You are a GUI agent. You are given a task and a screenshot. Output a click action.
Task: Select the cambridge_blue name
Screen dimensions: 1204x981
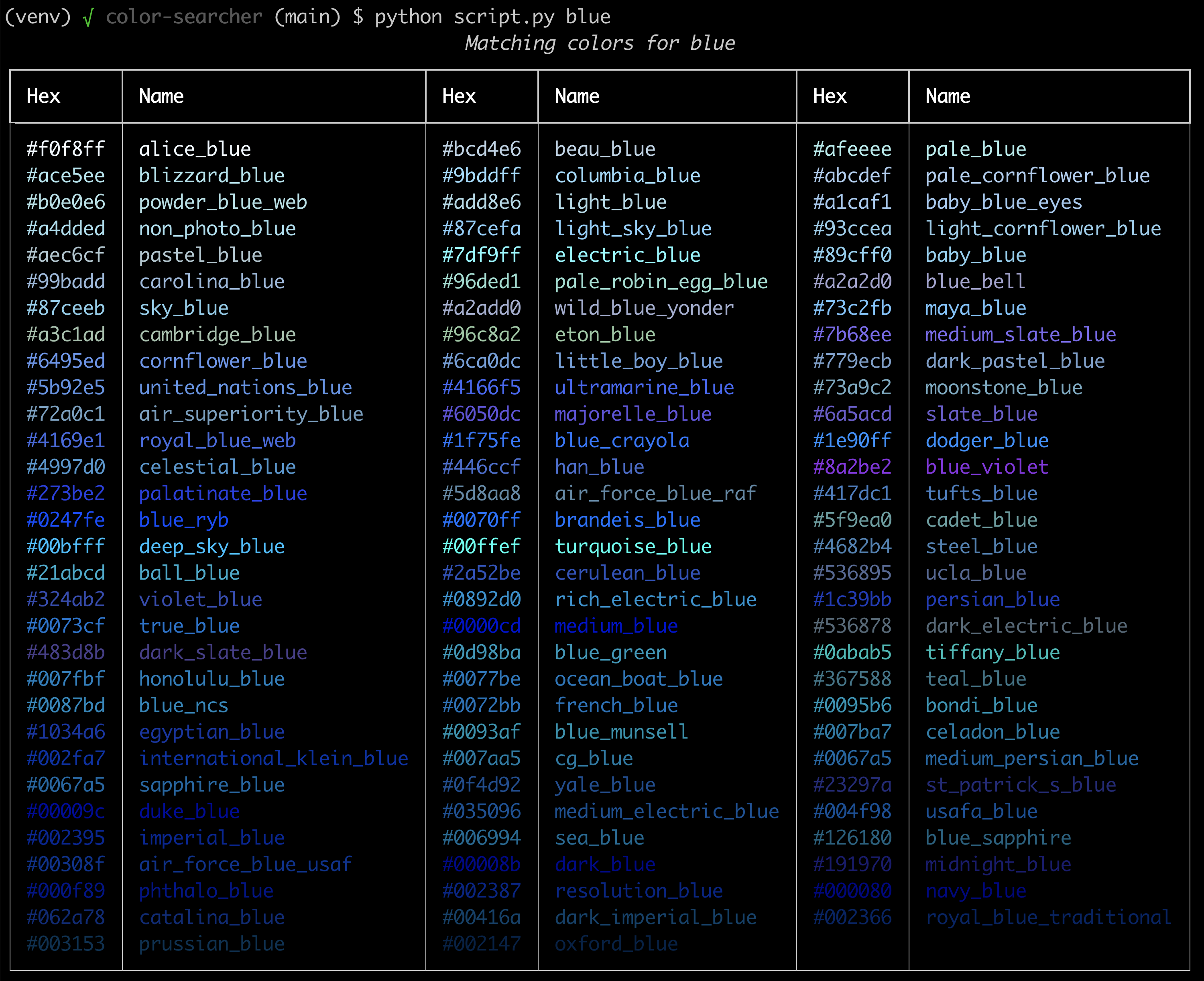[218, 334]
